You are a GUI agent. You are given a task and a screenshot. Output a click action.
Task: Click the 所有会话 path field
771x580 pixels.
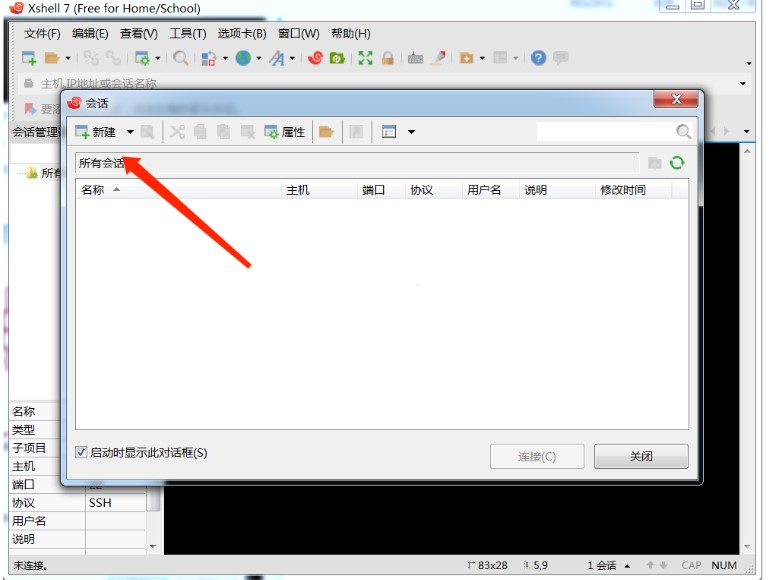pos(356,163)
